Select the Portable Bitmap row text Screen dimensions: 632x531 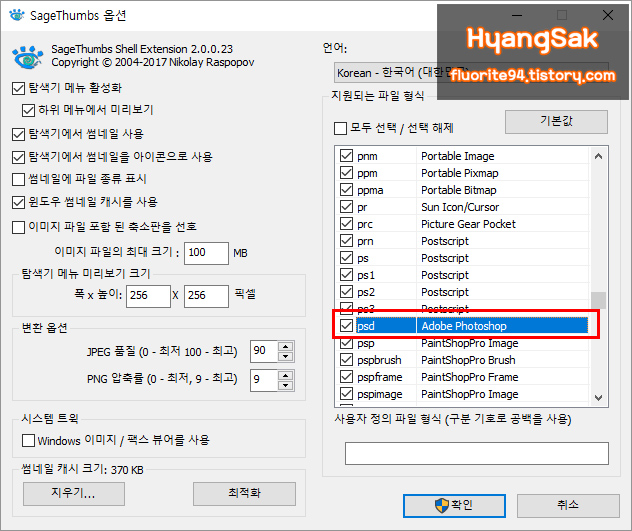(459, 190)
